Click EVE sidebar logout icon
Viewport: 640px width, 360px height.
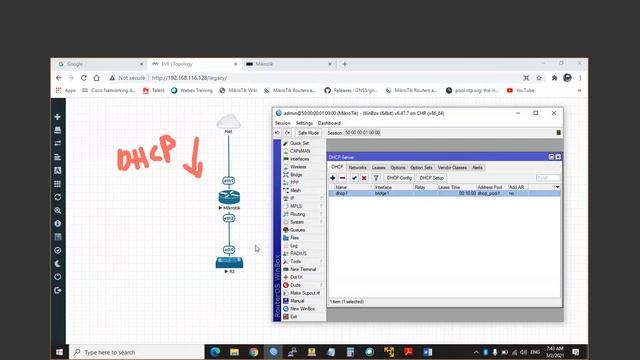coord(58,290)
